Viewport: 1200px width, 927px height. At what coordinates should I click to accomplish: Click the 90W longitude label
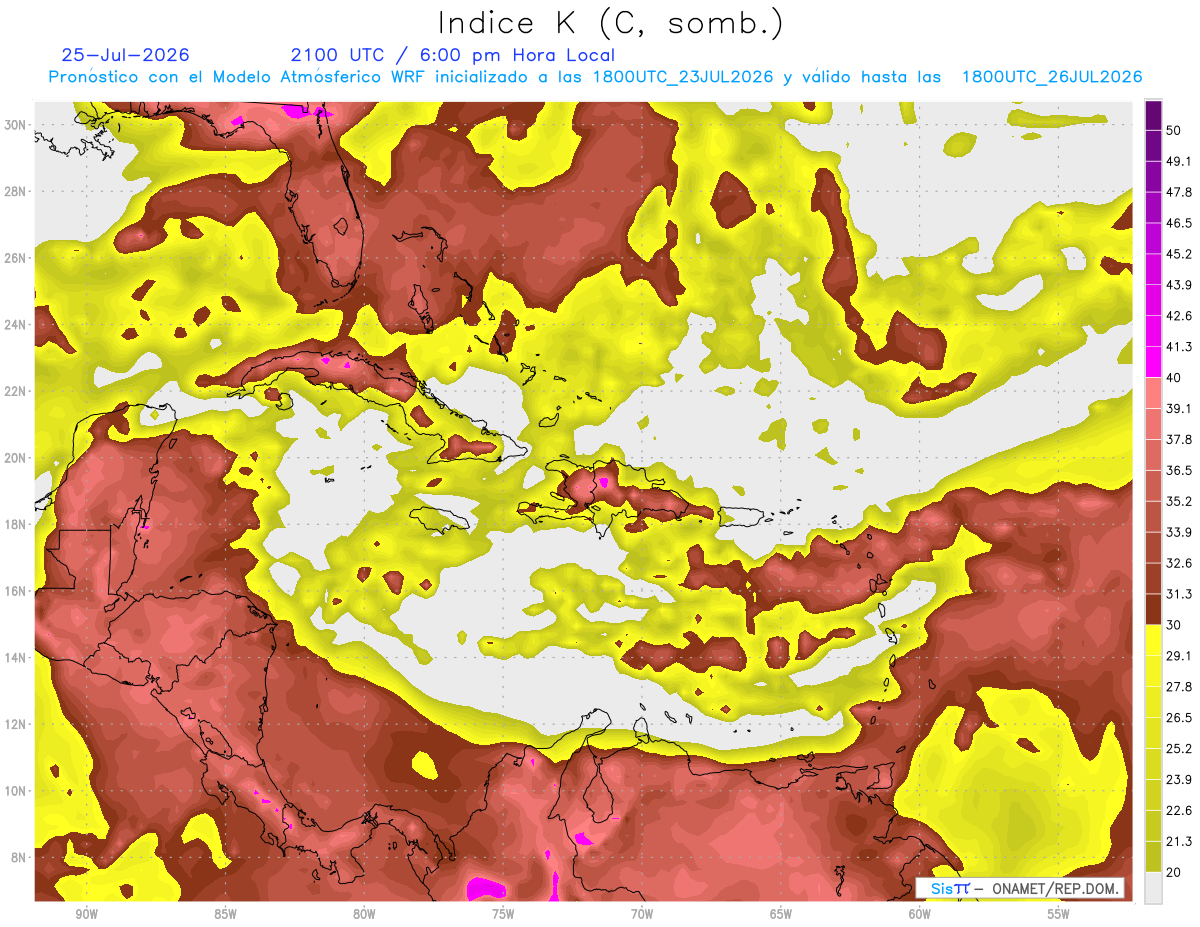86,914
